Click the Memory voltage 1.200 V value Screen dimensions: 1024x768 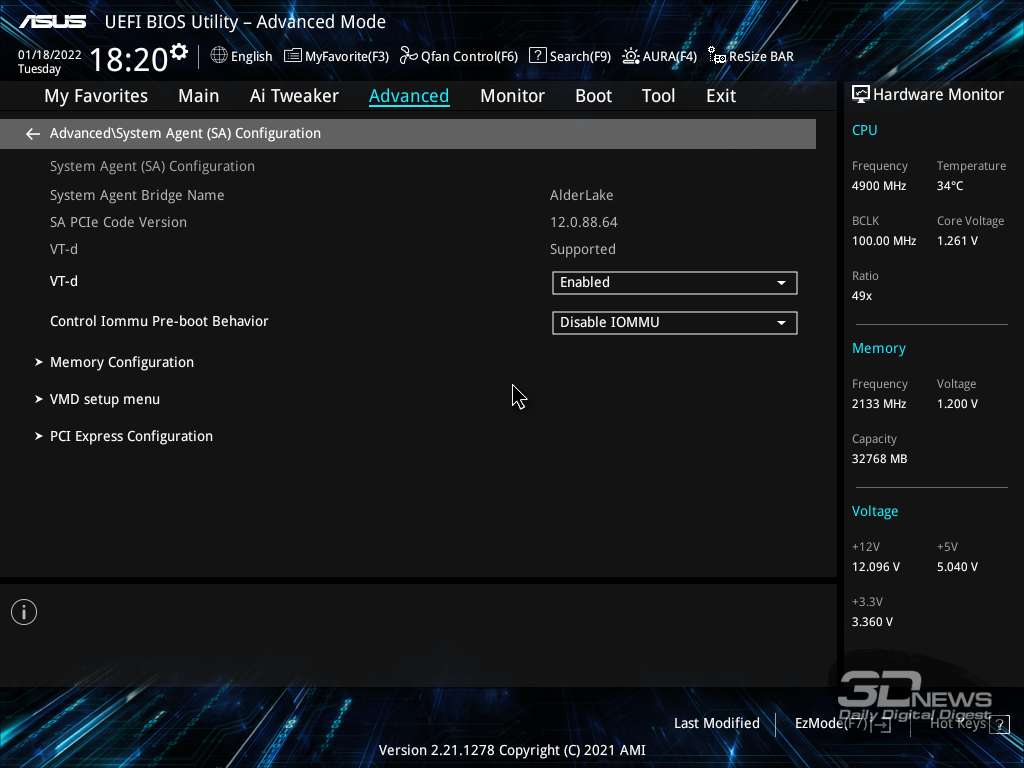[x=957, y=404]
